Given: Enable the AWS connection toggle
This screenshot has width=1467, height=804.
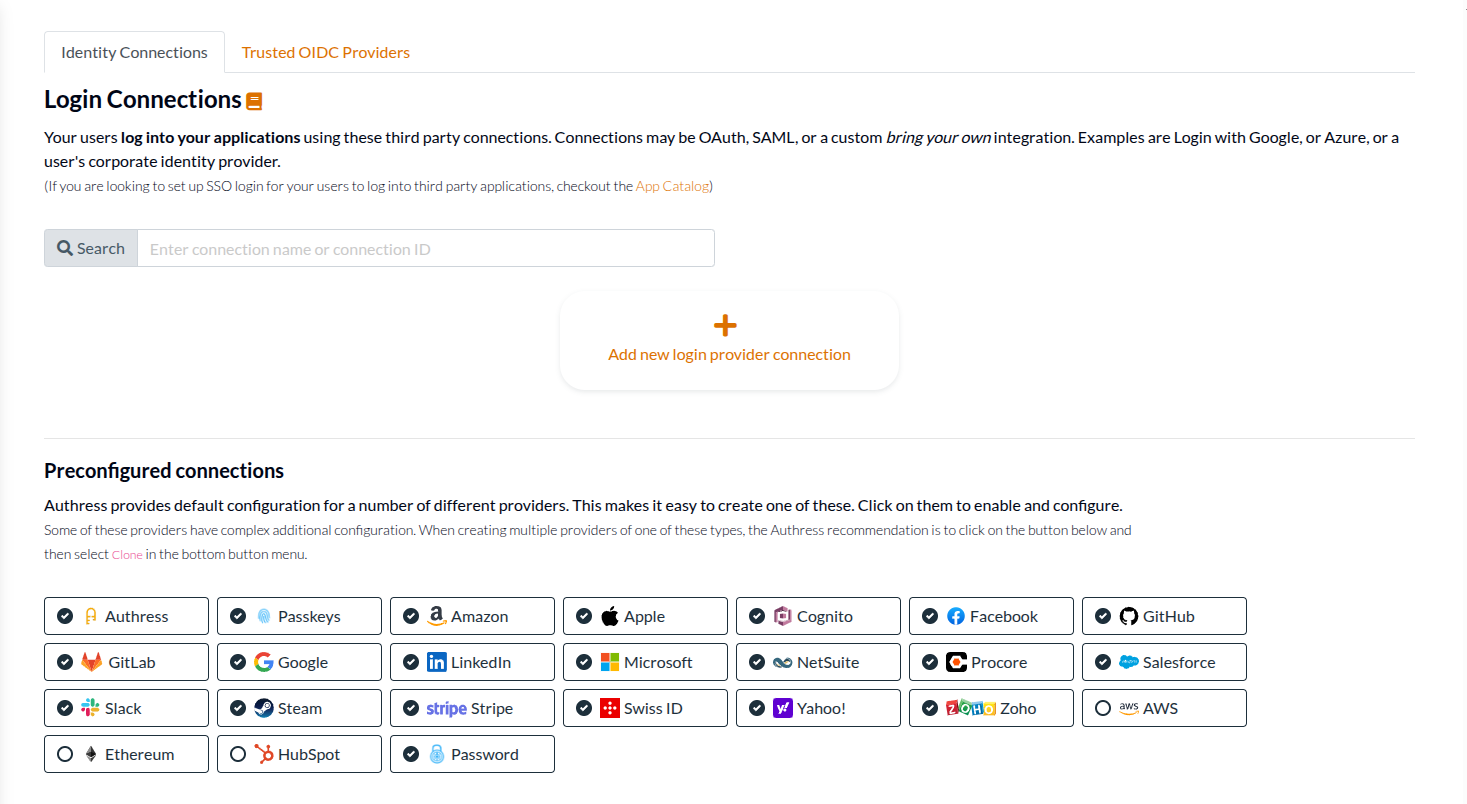Looking at the screenshot, I should tap(1103, 707).
